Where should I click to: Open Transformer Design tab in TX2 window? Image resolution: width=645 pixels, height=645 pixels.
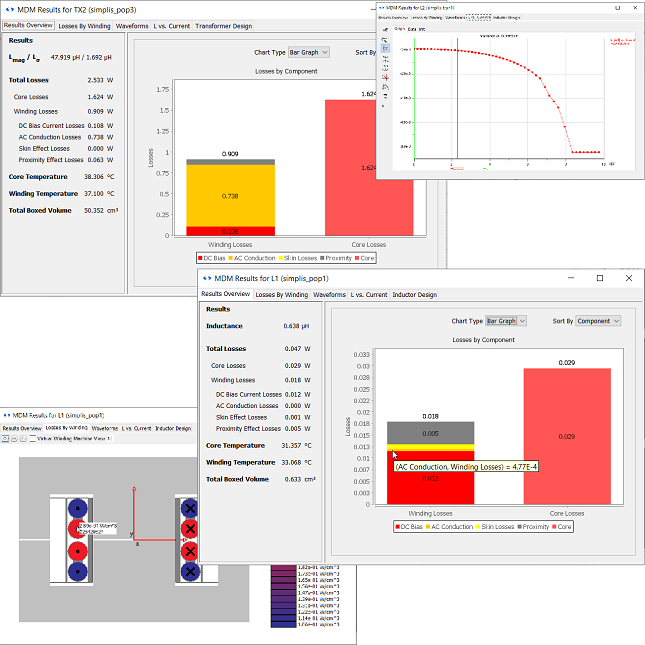tap(224, 26)
